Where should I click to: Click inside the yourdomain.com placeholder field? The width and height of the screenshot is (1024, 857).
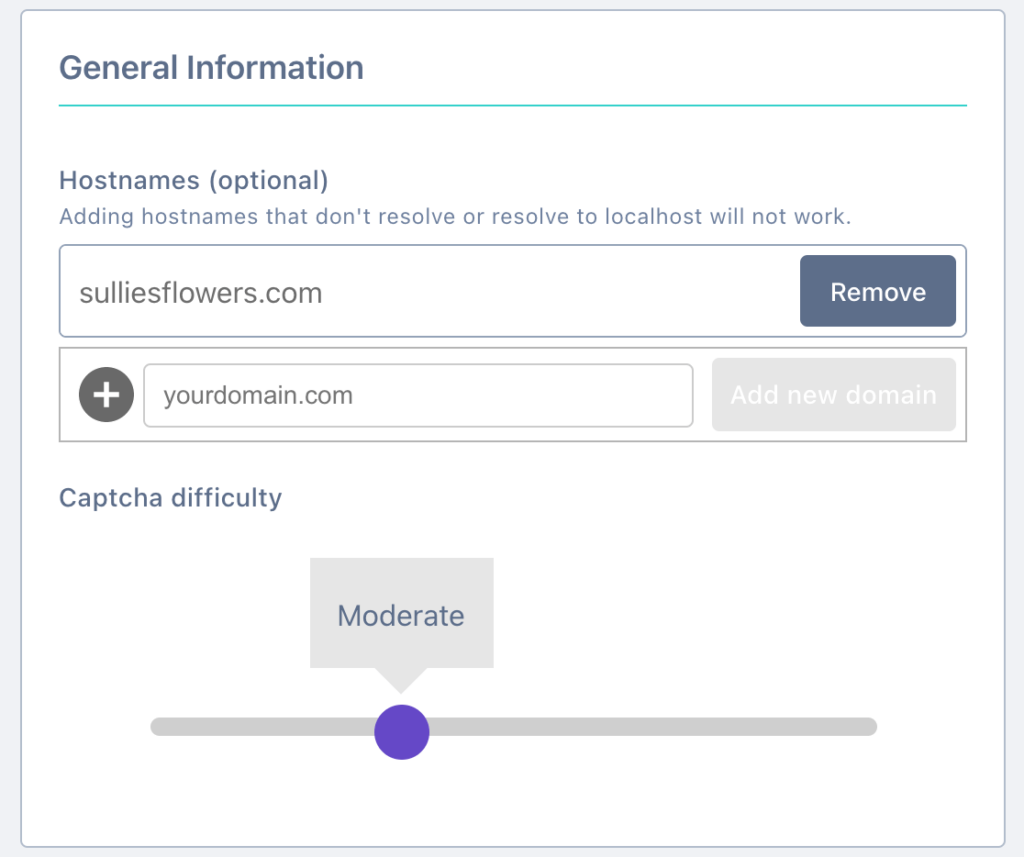click(418, 395)
